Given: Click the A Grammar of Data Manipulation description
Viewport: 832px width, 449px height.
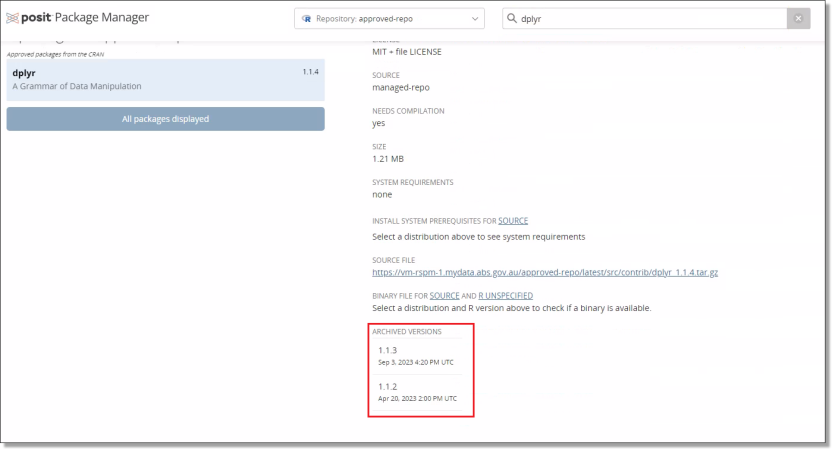Looking at the screenshot, I should (x=77, y=86).
